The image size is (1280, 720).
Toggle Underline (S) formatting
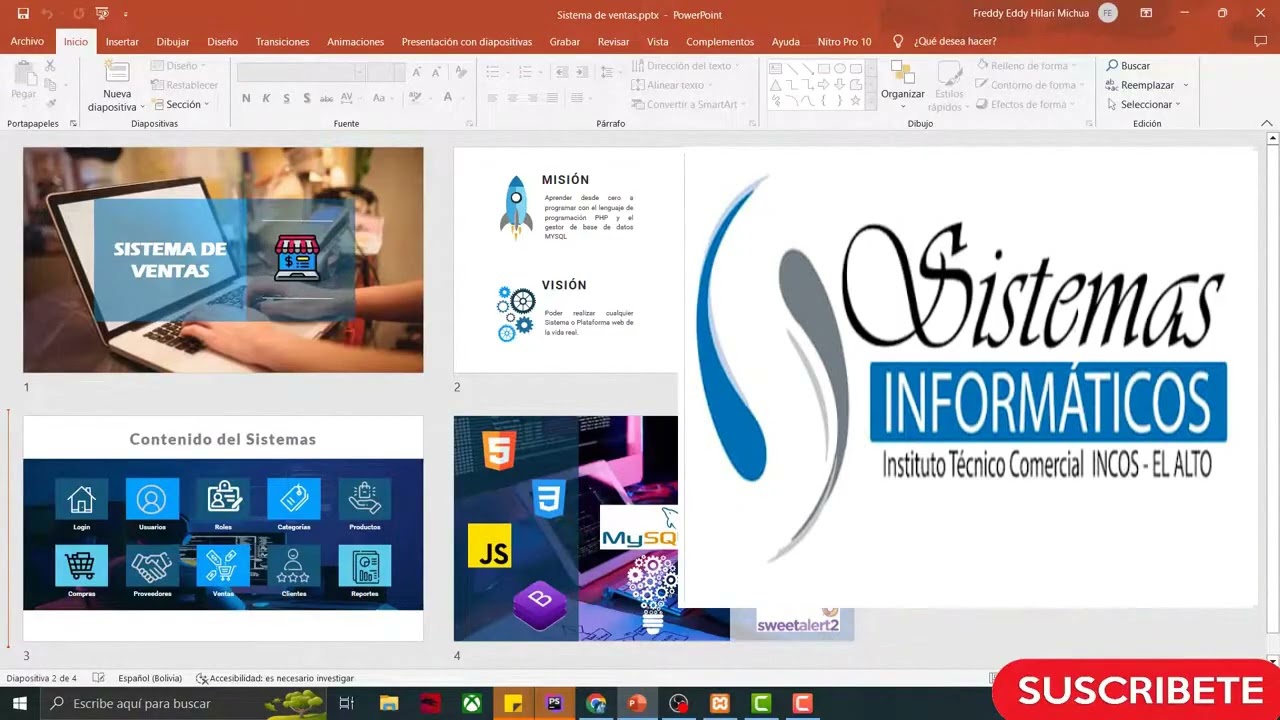(286, 98)
